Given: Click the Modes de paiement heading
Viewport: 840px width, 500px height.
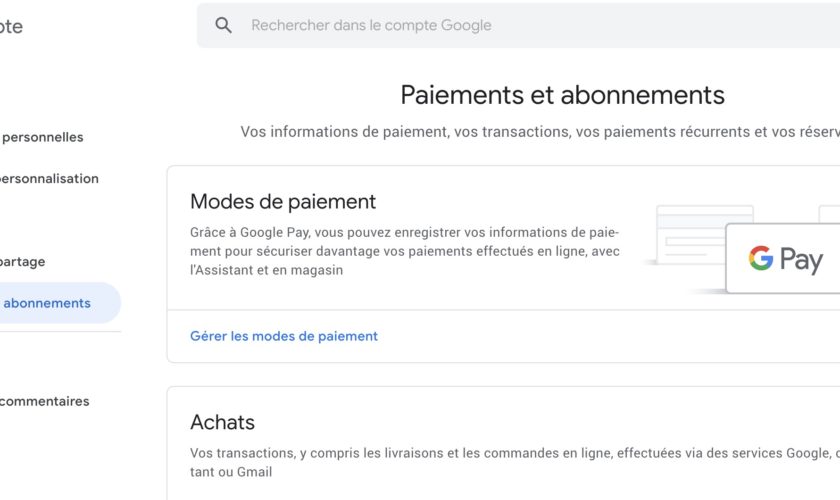Looking at the screenshot, I should [x=283, y=202].
